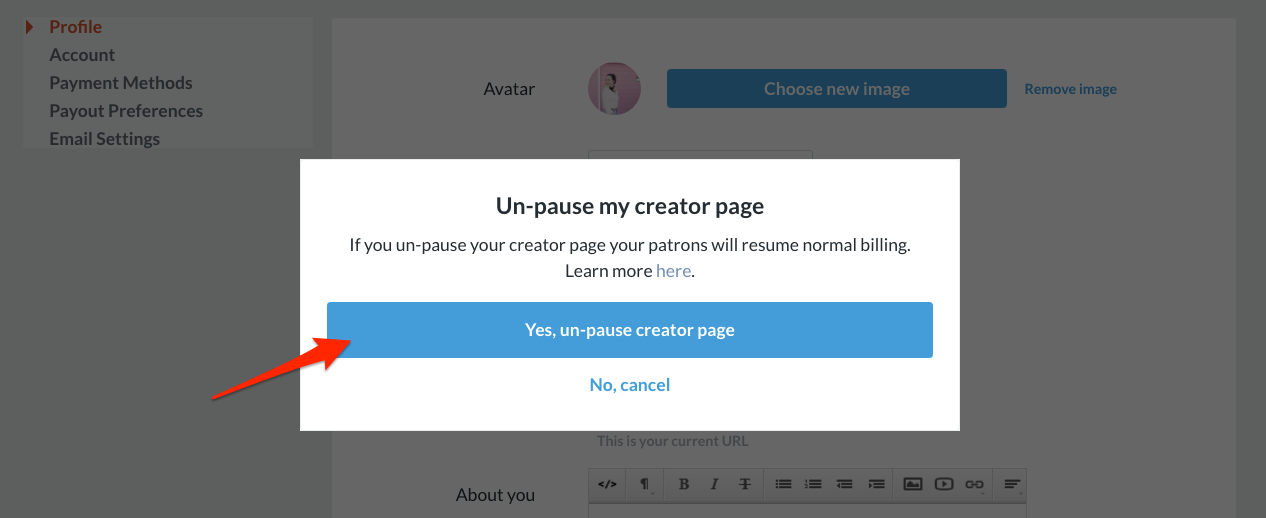Image resolution: width=1266 pixels, height=518 pixels.
Task: Open Email Settings in sidebar
Action: click(x=105, y=139)
